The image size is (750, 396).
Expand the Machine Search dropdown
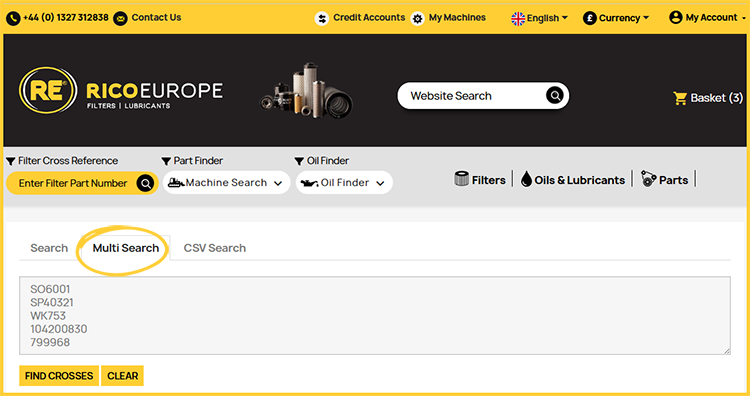[x=226, y=183]
